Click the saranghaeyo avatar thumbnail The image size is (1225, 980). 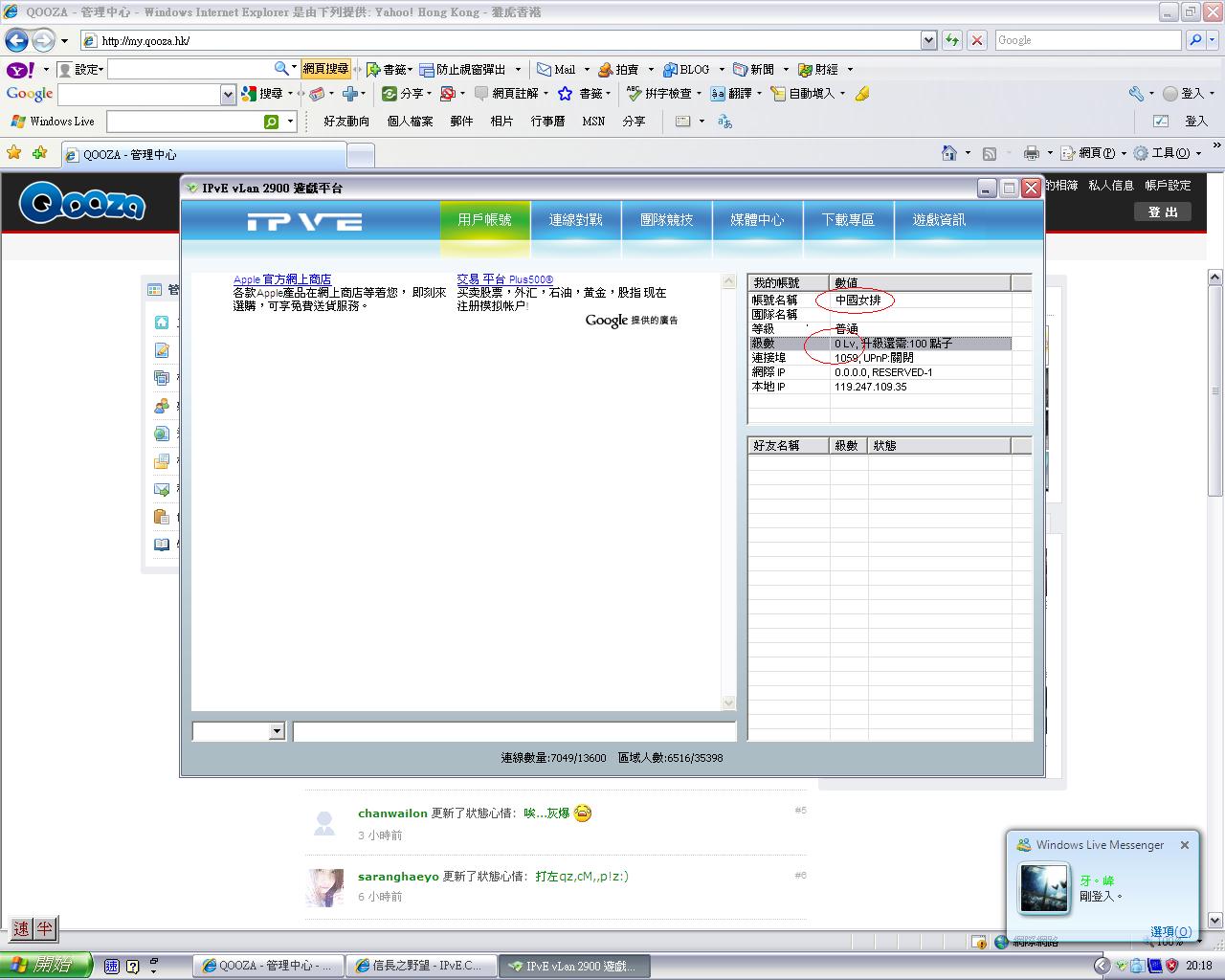tap(324, 887)
